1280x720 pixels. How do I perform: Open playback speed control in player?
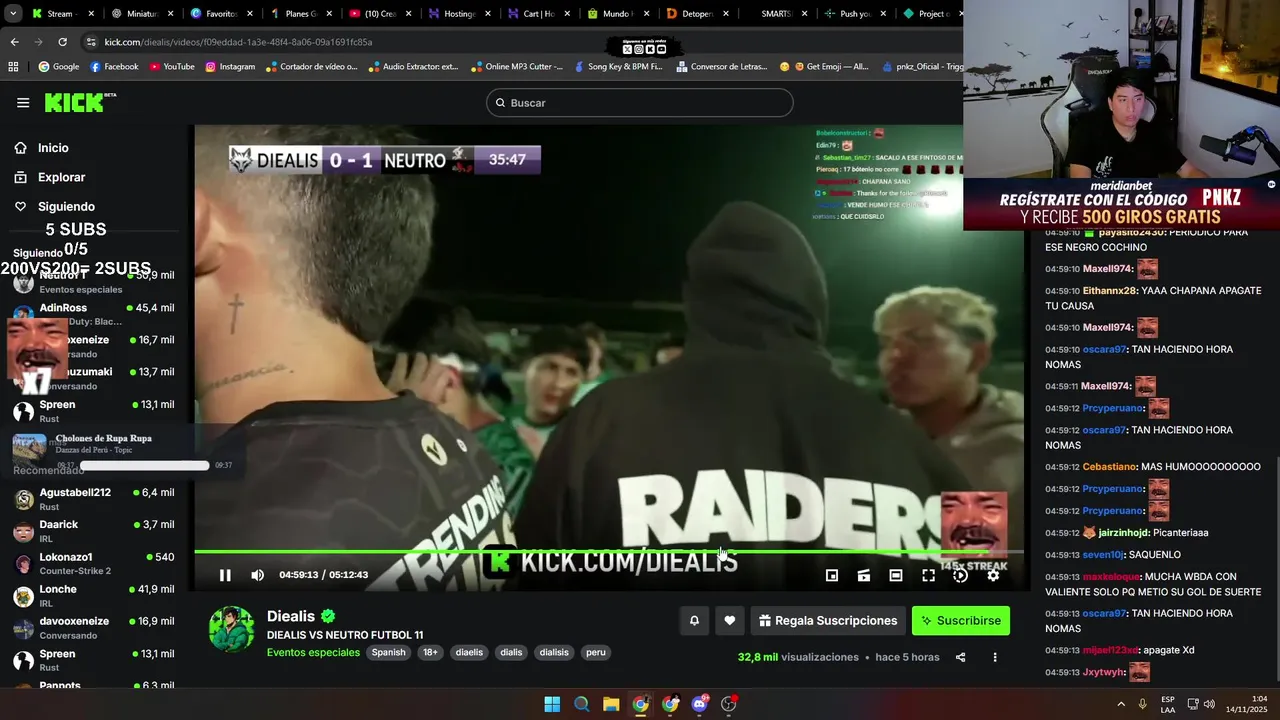pos(960,575)
